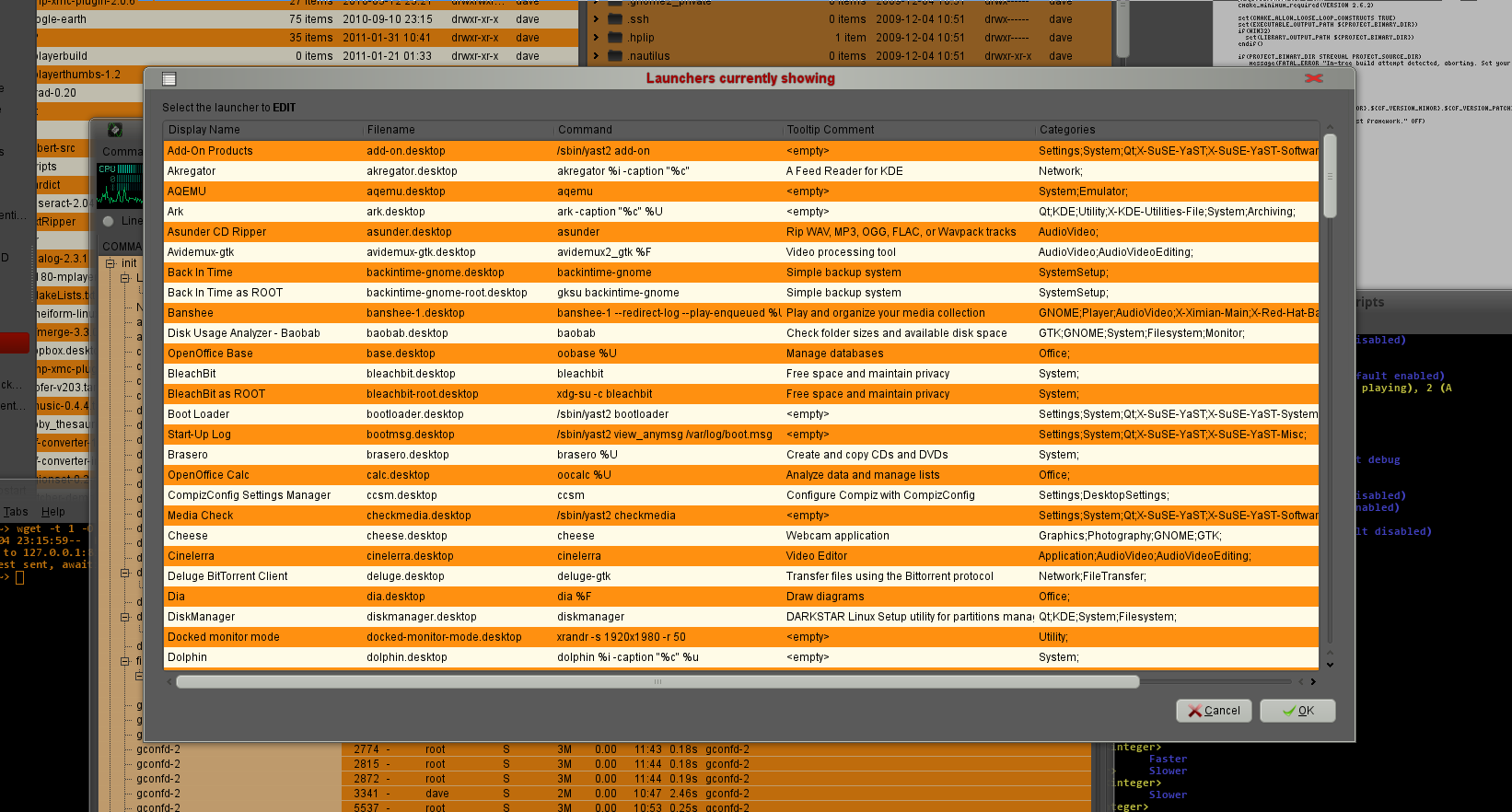Viewport: 1512px width, 812px height.
Task: Click the .nautilus folder icon in file manager
Action: click(614, 56)
